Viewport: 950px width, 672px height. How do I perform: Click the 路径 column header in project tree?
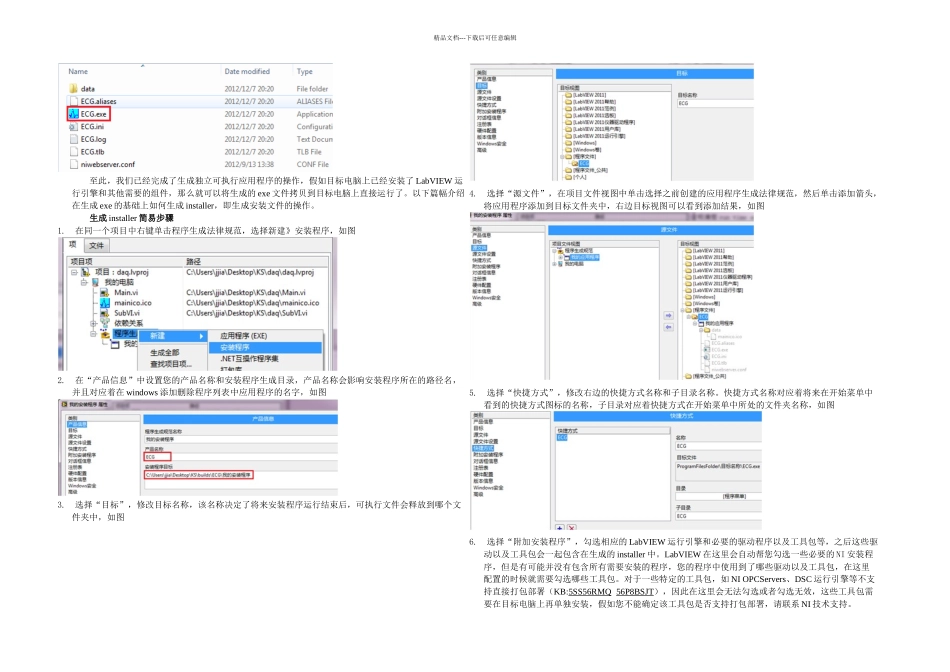[x=257, y=262]
